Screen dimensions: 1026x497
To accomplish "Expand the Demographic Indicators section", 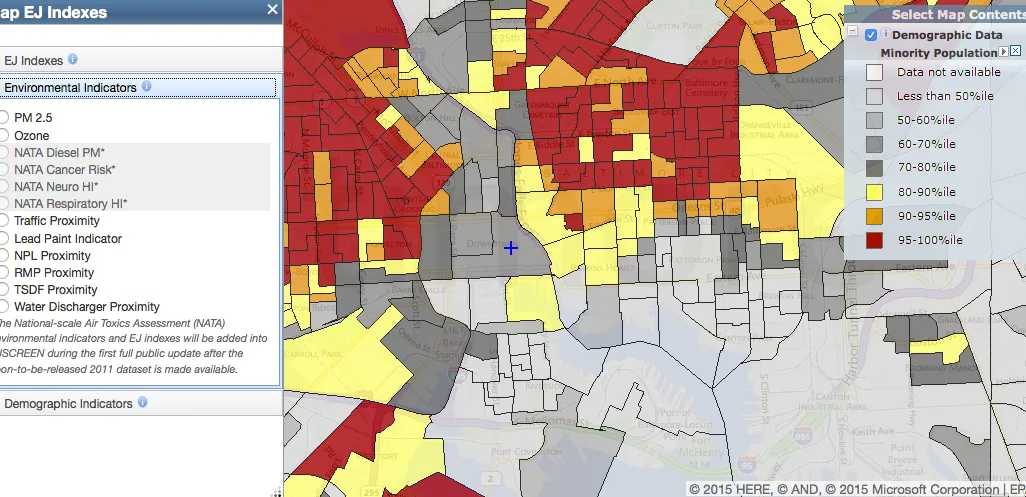I will point(68,404).
